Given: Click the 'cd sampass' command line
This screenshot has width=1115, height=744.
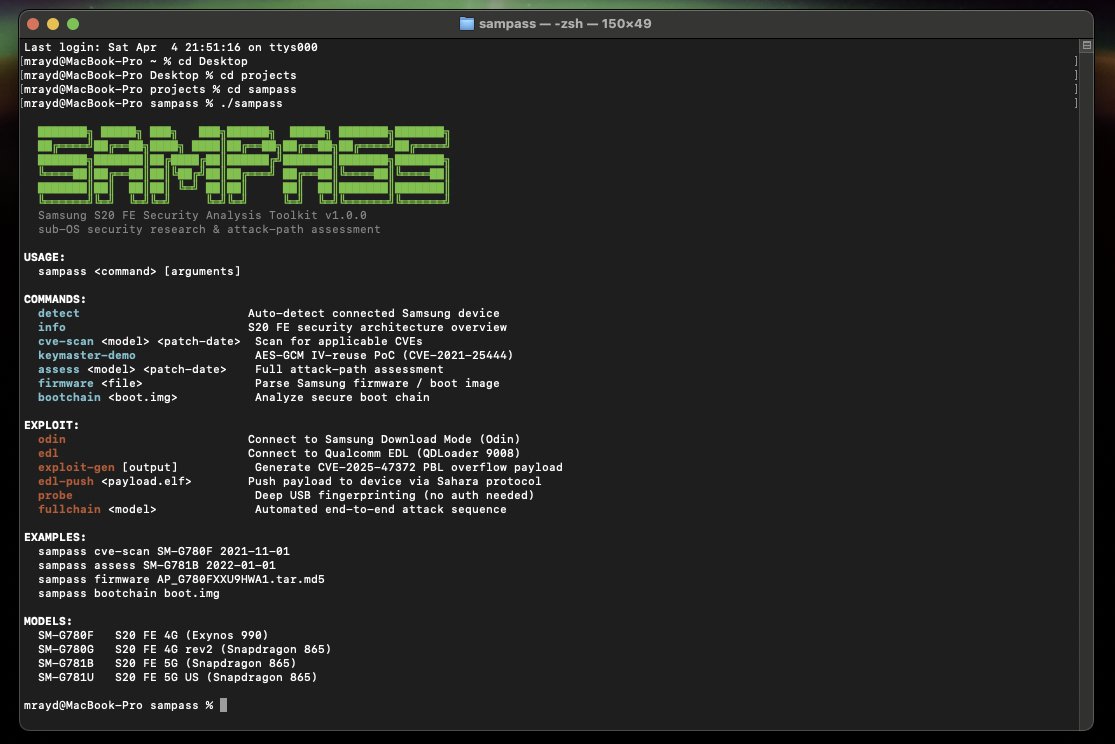Looking at the screenshot, I should point(160,89).
